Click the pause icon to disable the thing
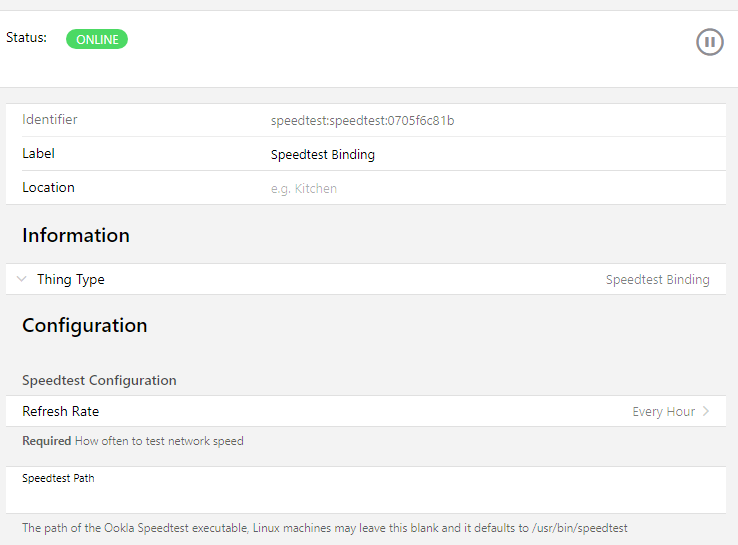 click(x=709, y=42)
